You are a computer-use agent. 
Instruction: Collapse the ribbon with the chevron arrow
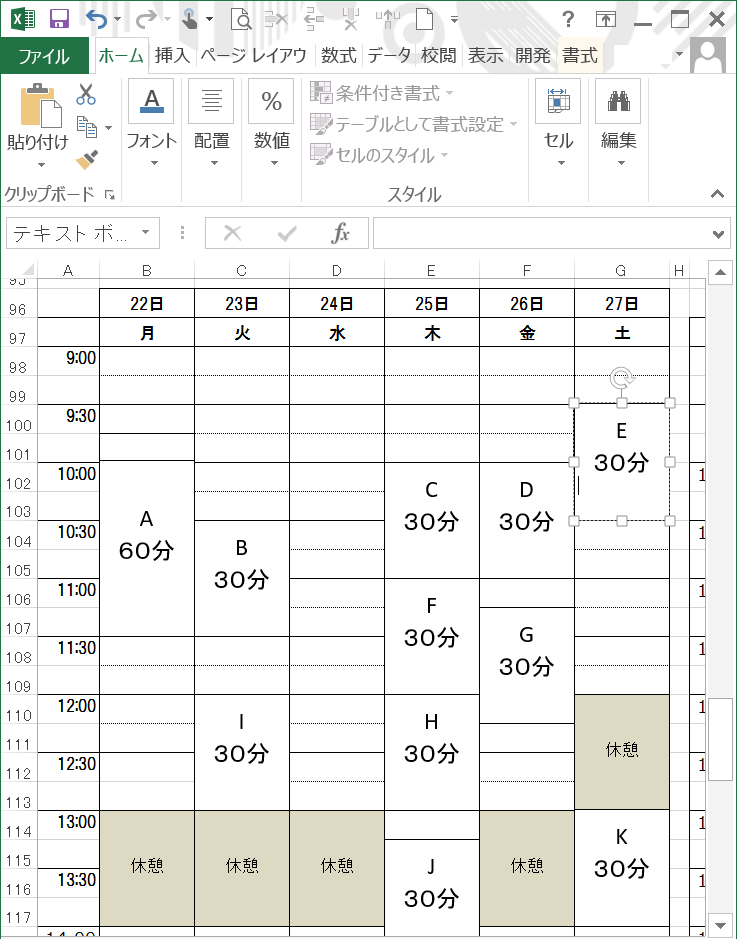(x=717, y=194)
